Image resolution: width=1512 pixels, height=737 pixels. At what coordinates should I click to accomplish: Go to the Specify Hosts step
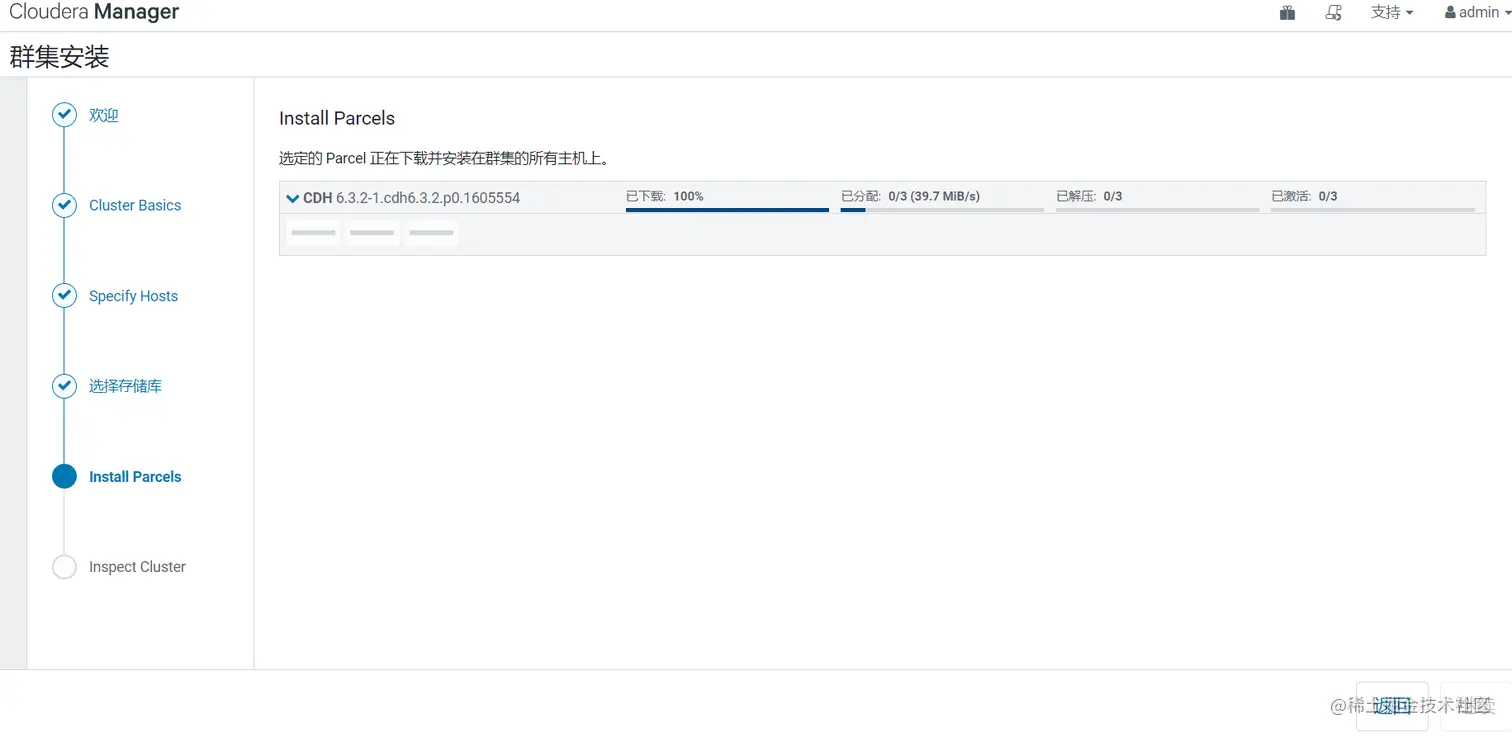coord(133,296)
